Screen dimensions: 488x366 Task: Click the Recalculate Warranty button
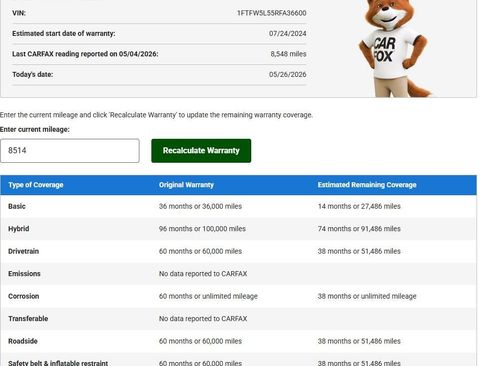click(x=201, y=151)
